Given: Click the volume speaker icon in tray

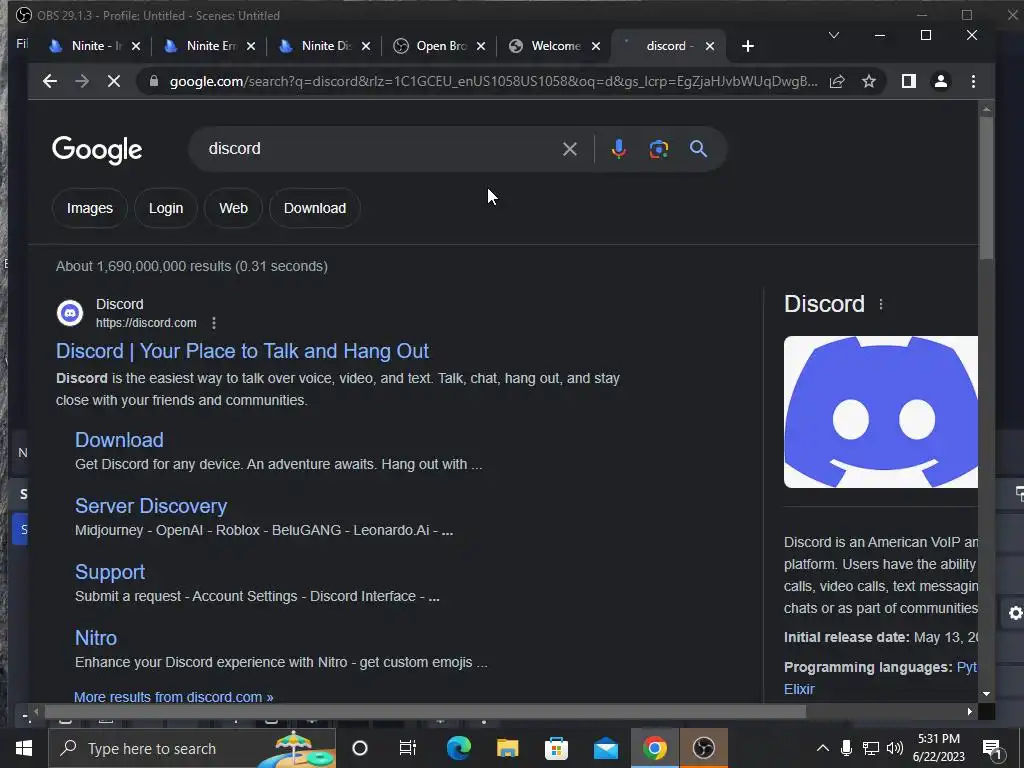Looking at the screenshot, I should 895,748.
